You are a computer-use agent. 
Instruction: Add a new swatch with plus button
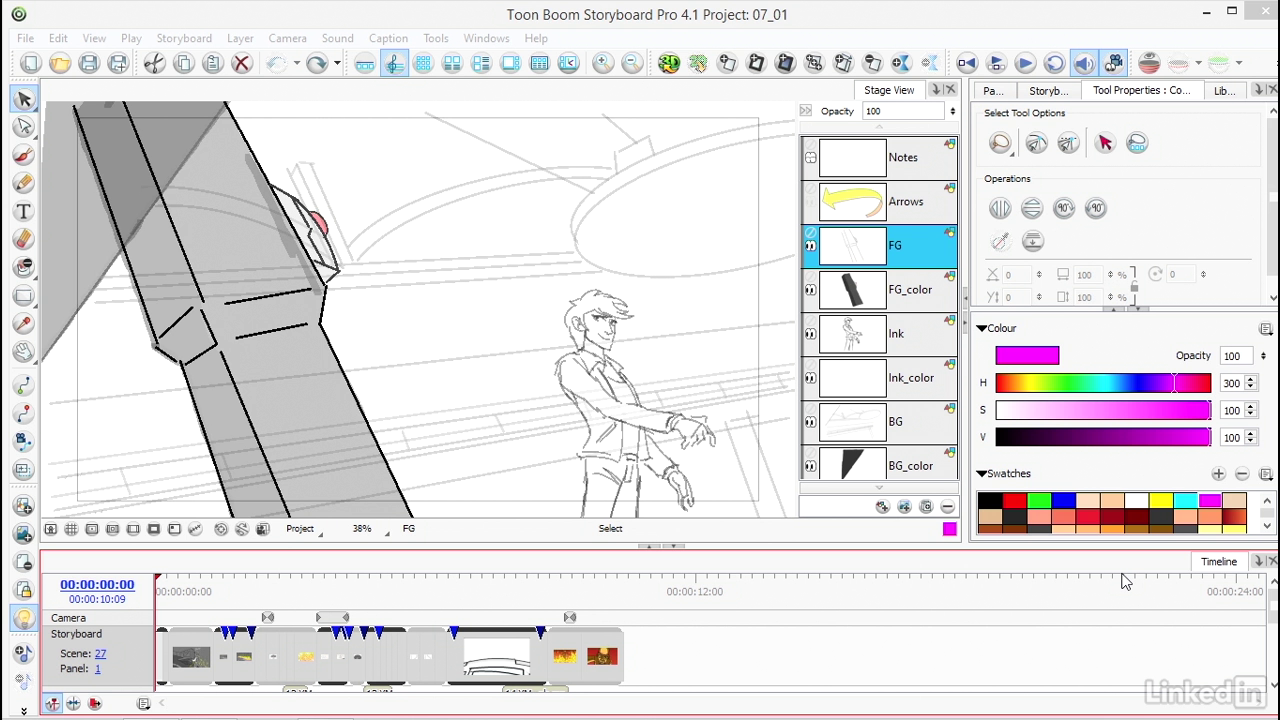tap(1218, 474)
